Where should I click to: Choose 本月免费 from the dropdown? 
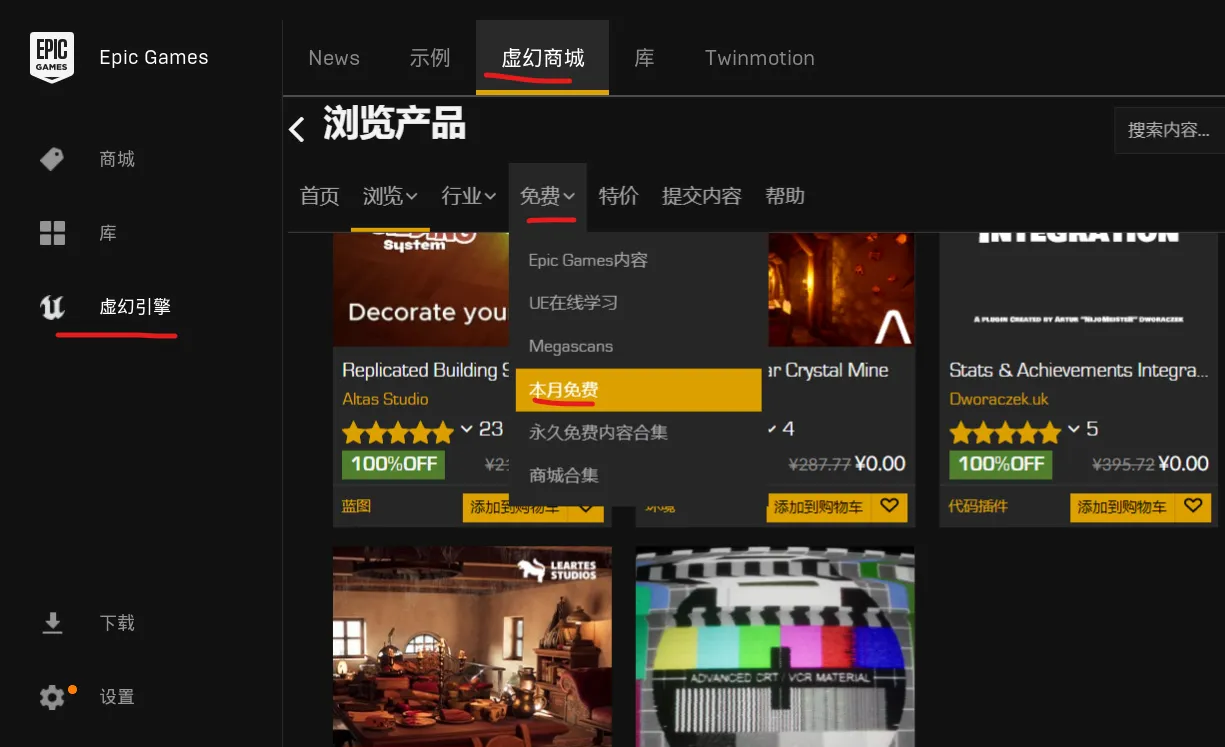(639, 390)
